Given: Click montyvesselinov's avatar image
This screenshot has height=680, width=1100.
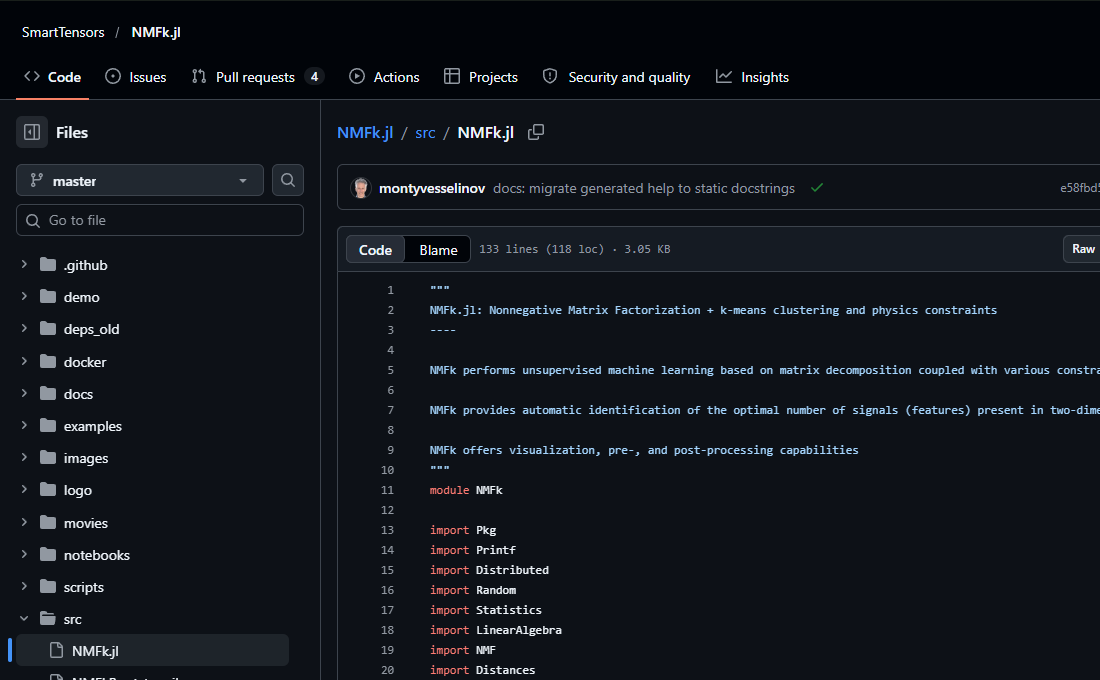Looking at the screenshot, I should [x=361, y=188].
